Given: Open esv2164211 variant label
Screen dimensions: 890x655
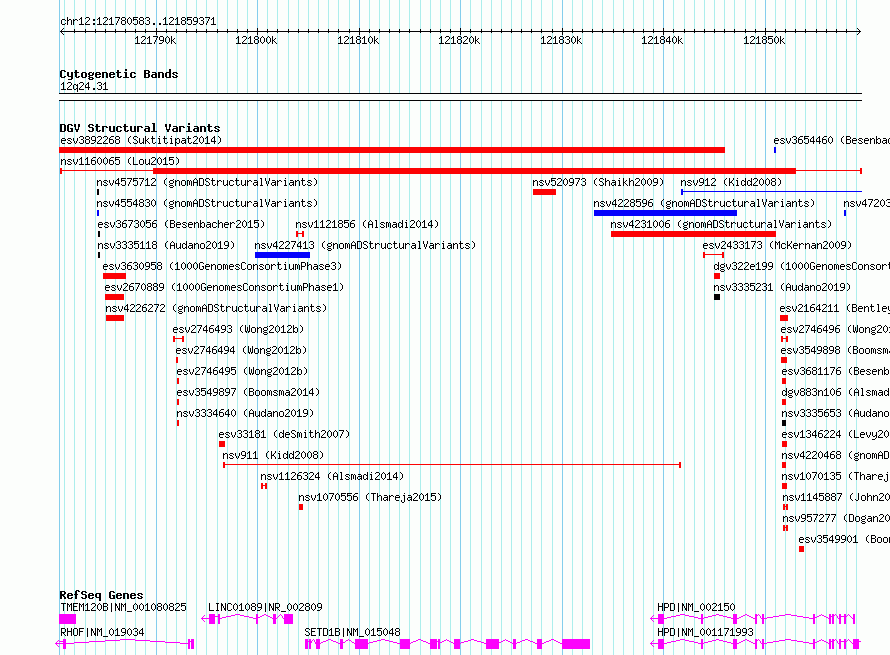Looking at the screenshot, I should (x=834, y=308).
